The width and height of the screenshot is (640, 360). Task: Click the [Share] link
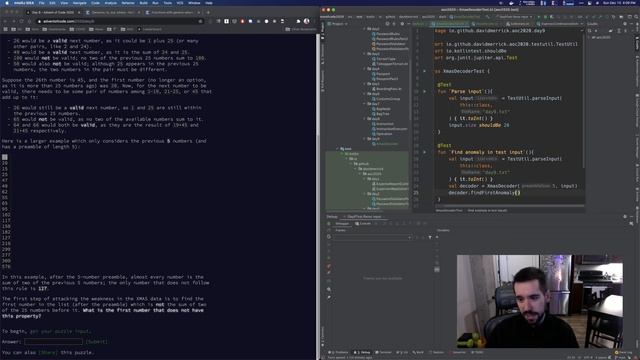(x=48, y=352)
